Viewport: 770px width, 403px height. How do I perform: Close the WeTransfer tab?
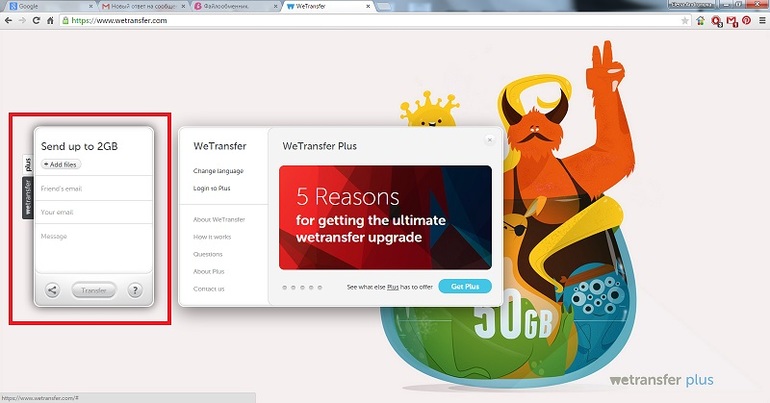pos(368,6)
